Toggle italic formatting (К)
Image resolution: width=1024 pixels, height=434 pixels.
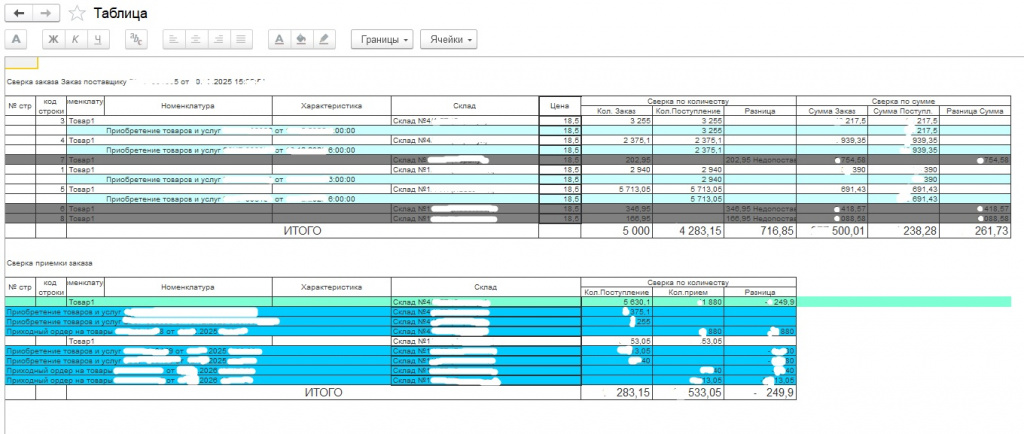[x=75, y=40]
